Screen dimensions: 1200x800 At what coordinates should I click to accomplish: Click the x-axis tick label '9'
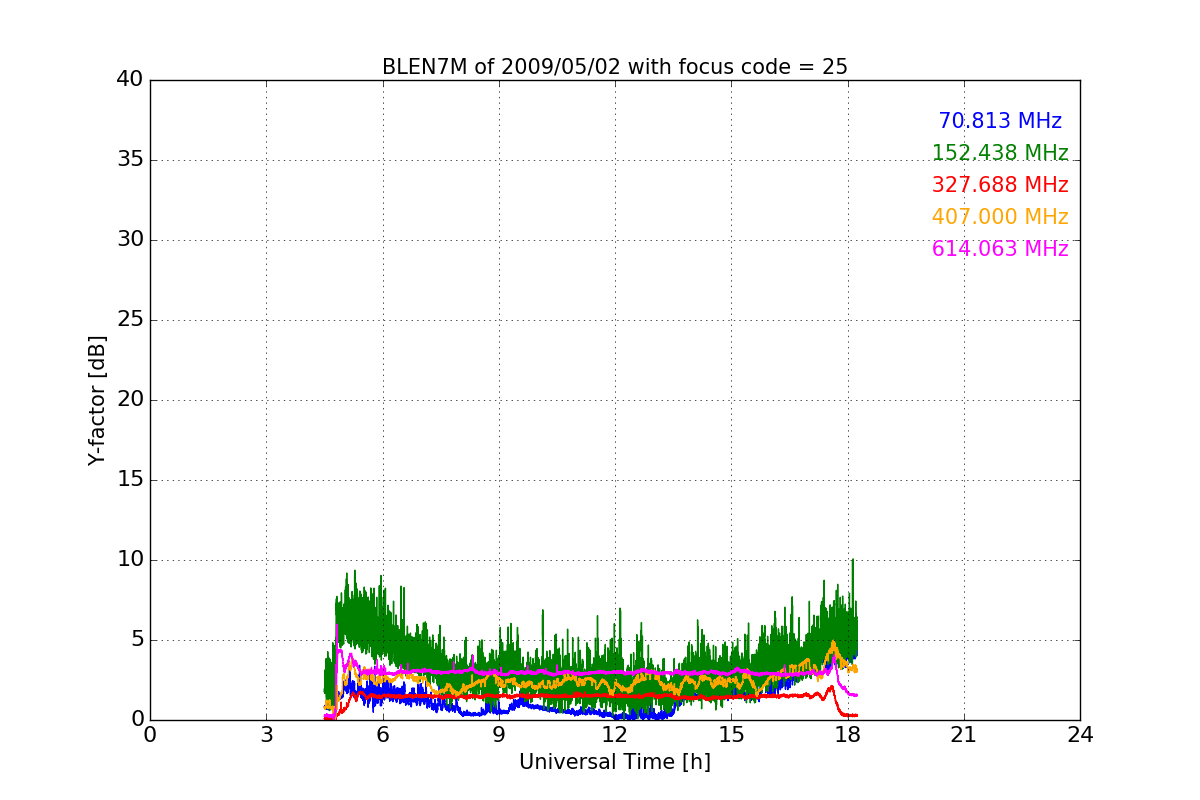[499, 734]
